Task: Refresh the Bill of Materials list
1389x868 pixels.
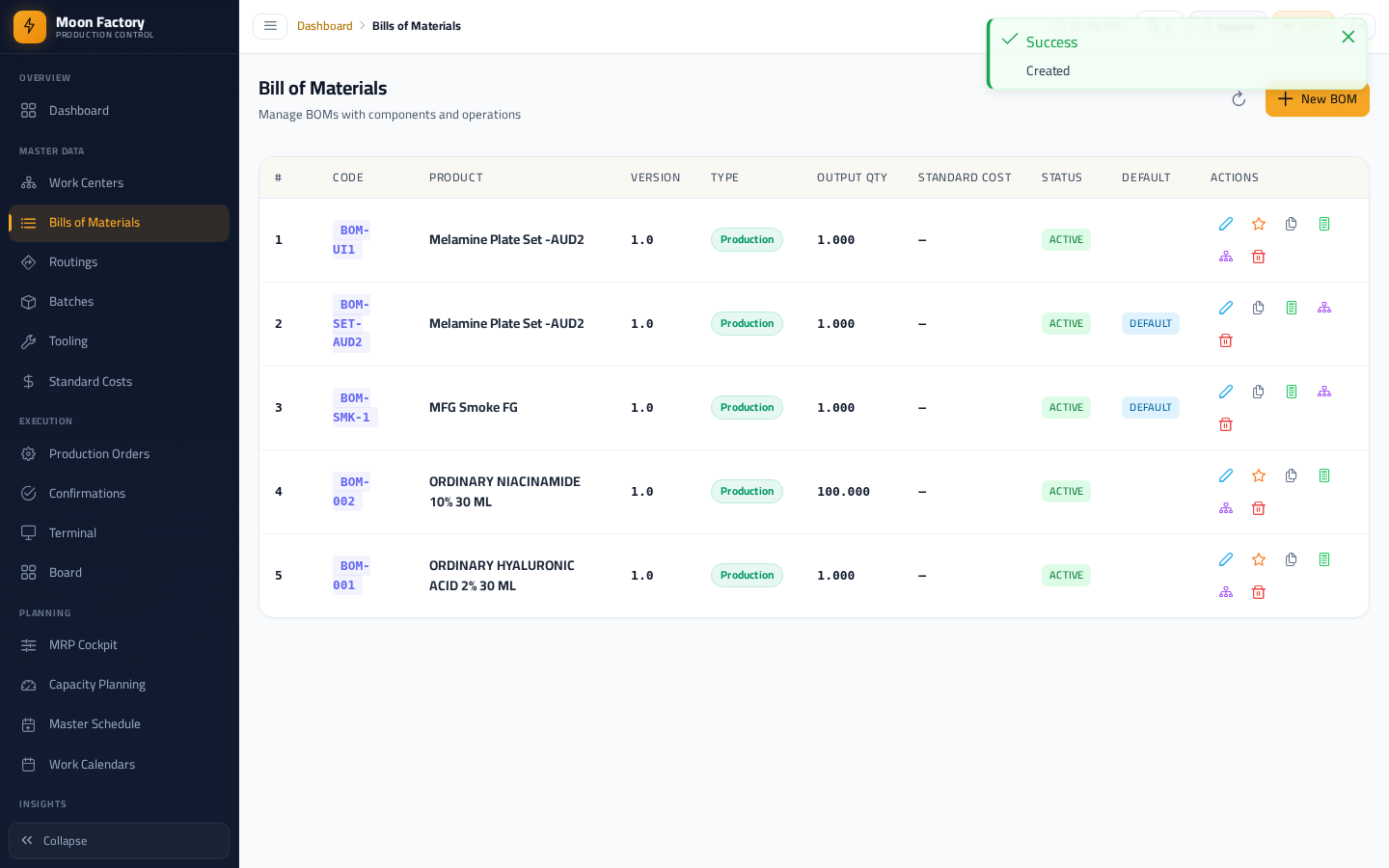Action: point(1239,99)
